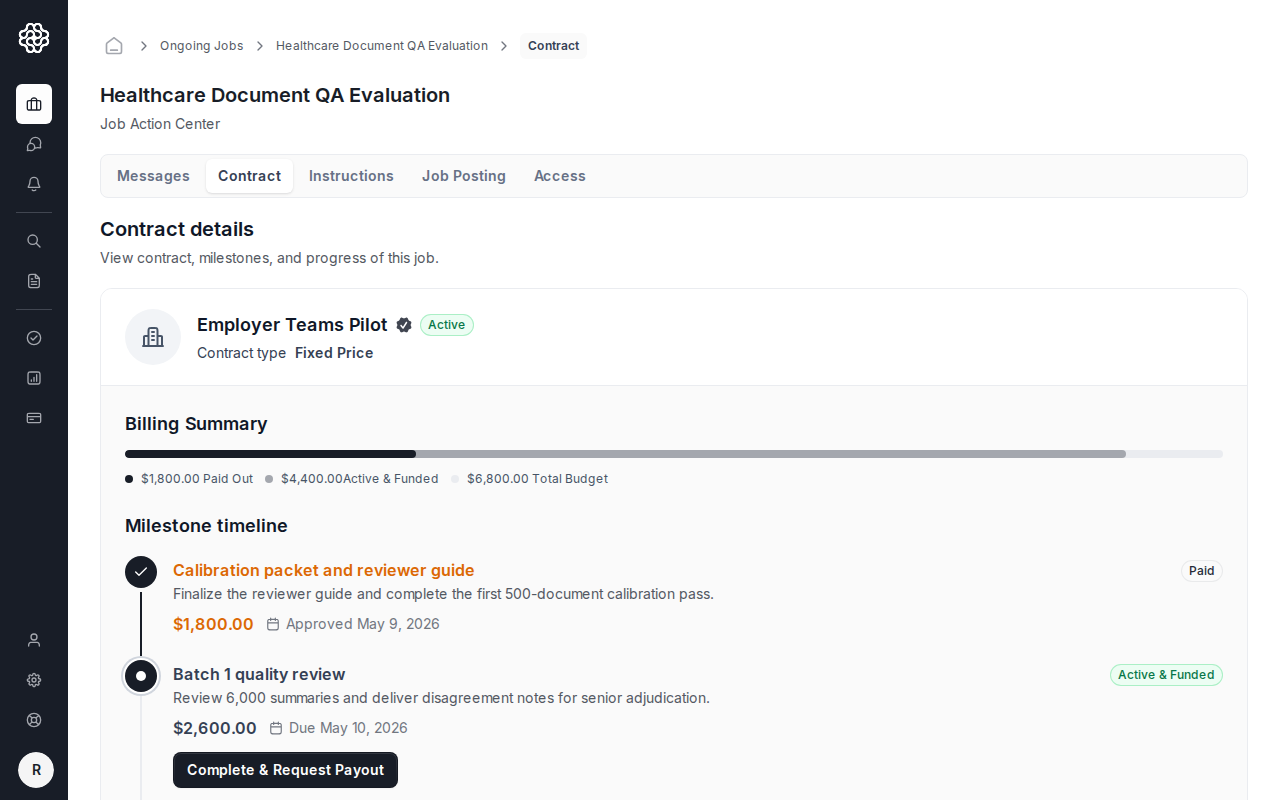Click the completed checkmark milestone marker
This screenshot has height=800, width=1280.
click(141, 572)
